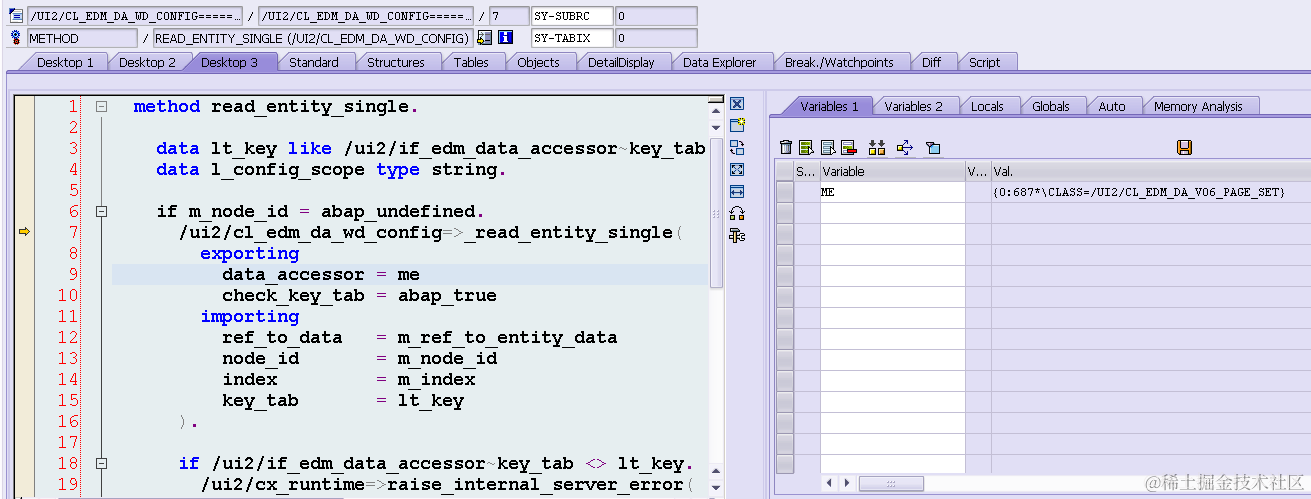Viewport: 1311px width, 499px height.
Task: Select the row selector for ME variable
Action: click(x=785, y=192)
